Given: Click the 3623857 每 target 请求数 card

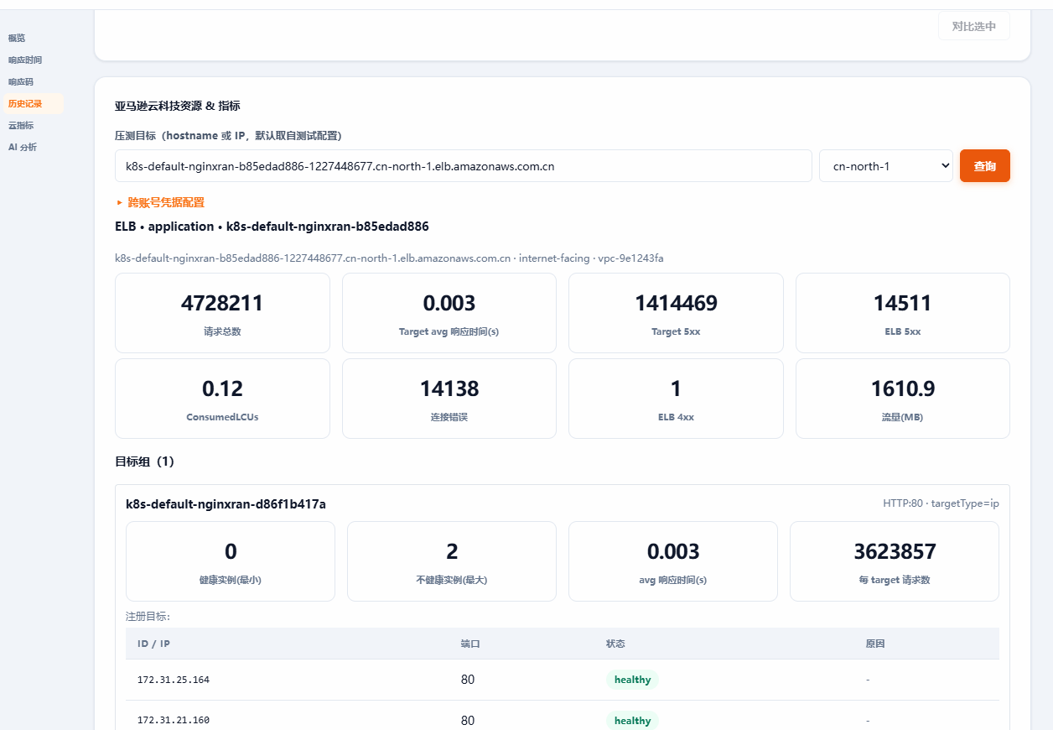Looking at the screenshot, I should point(895,561).
